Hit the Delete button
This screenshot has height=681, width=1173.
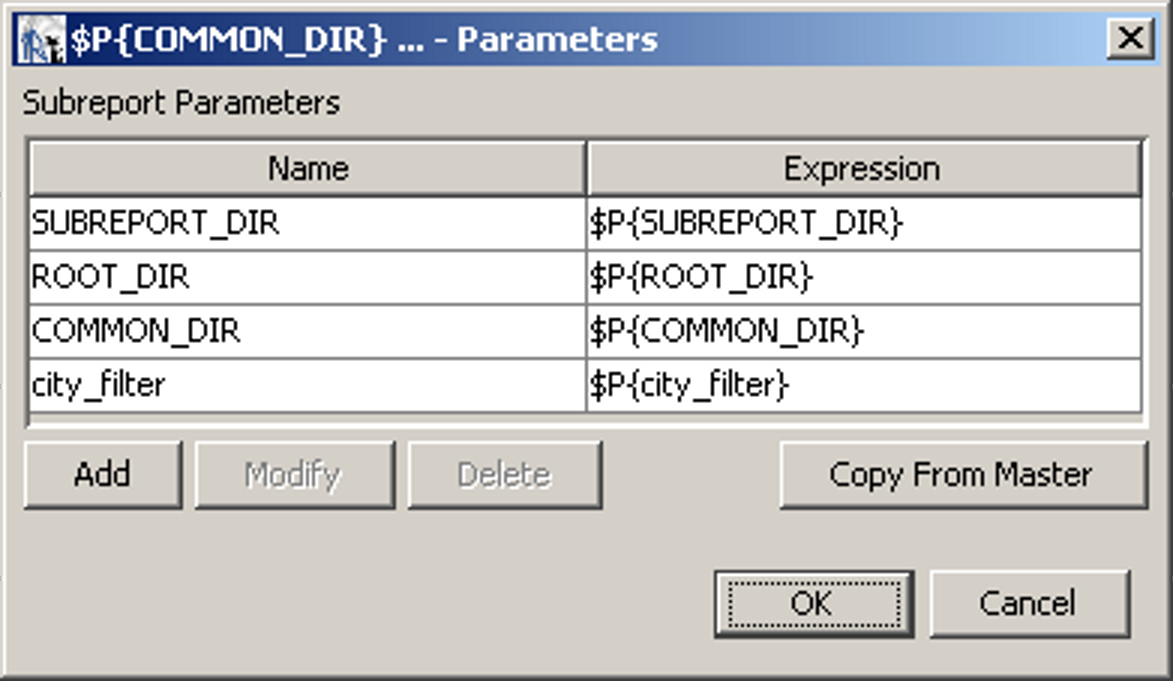pos(504,475)
